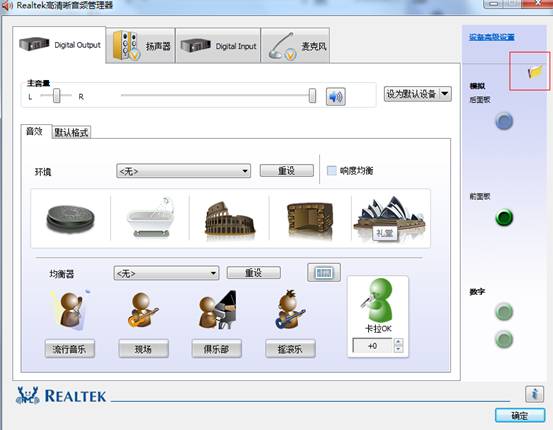553x430 pixels.
Task: Enable the 响度均衡 checkbox
Action: point(332,171)
